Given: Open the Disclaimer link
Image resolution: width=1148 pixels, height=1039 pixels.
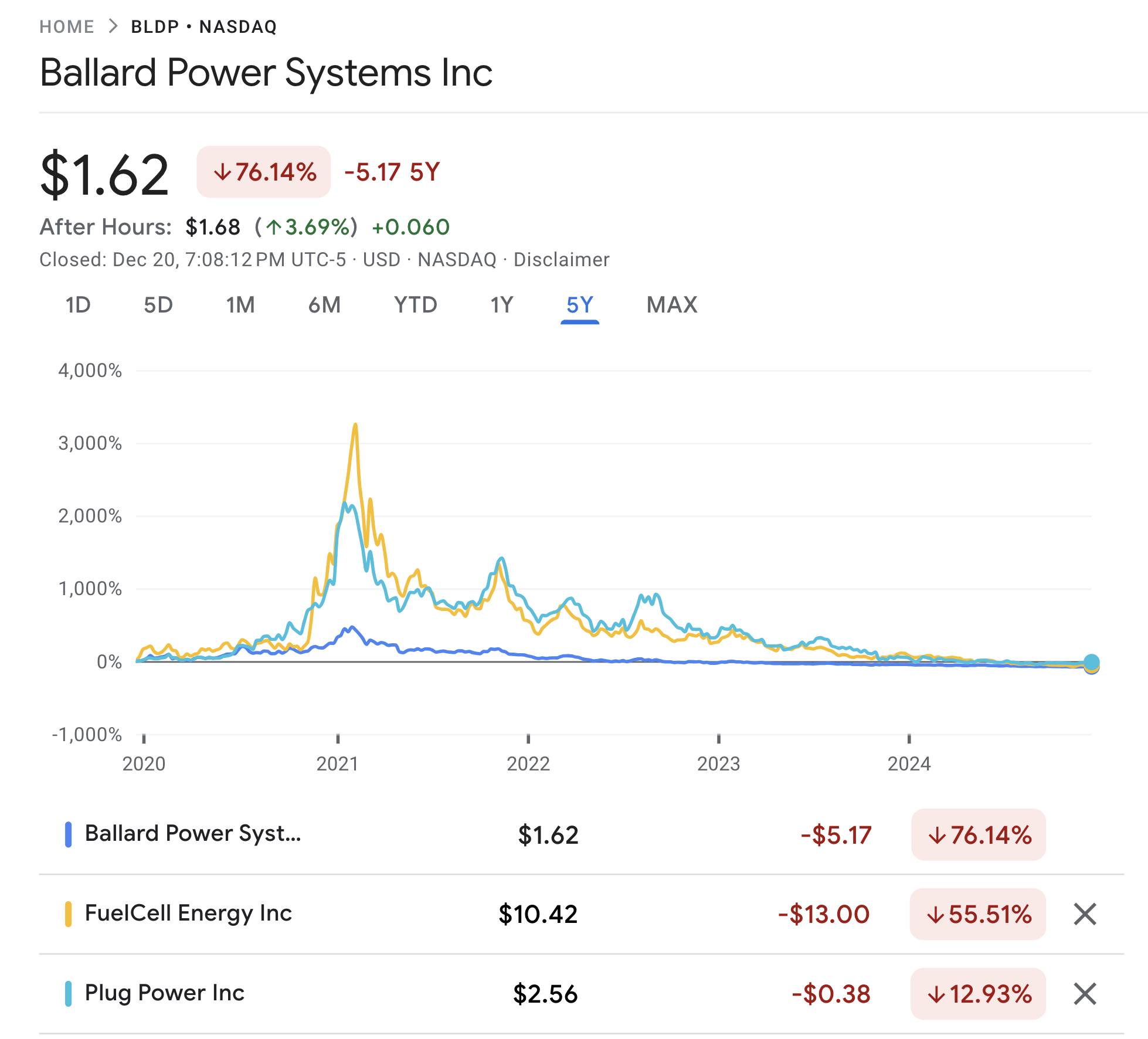Looking at the screenshot, I should click(x=561, y=260).
